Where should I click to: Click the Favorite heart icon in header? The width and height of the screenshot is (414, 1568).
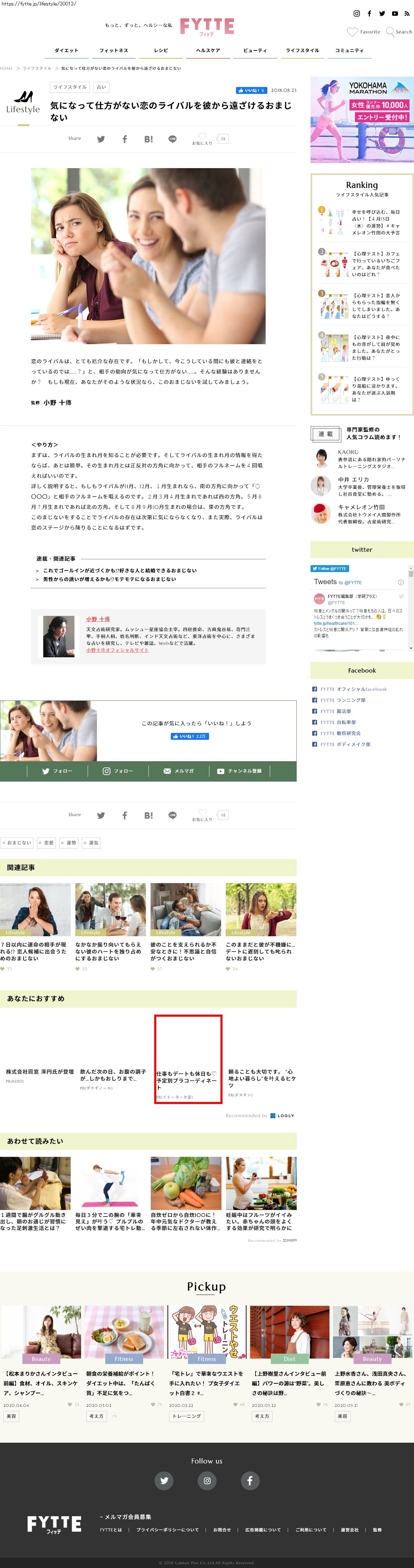(352, 32)
